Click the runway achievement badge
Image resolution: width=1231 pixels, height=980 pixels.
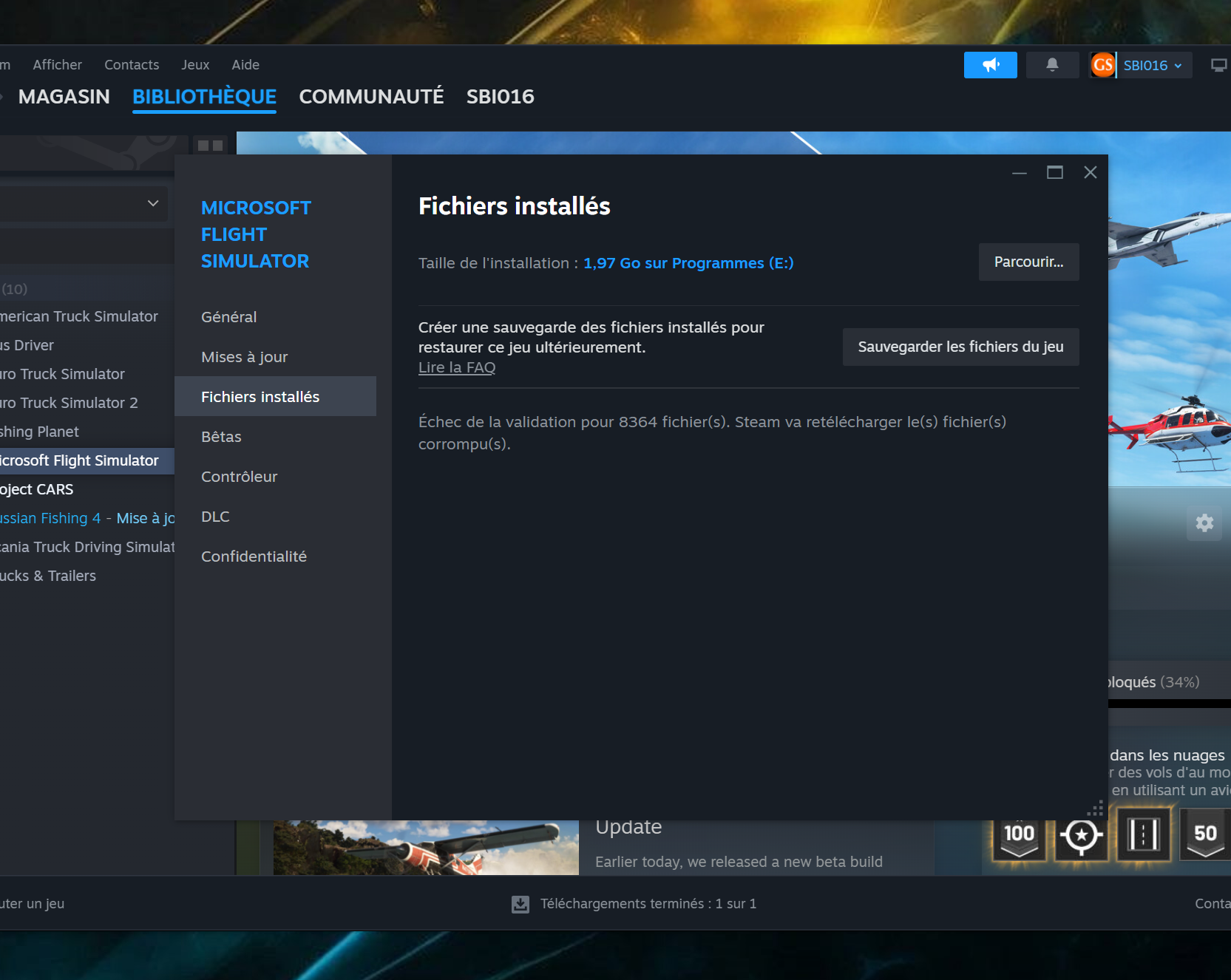(x=1143, y=836)
